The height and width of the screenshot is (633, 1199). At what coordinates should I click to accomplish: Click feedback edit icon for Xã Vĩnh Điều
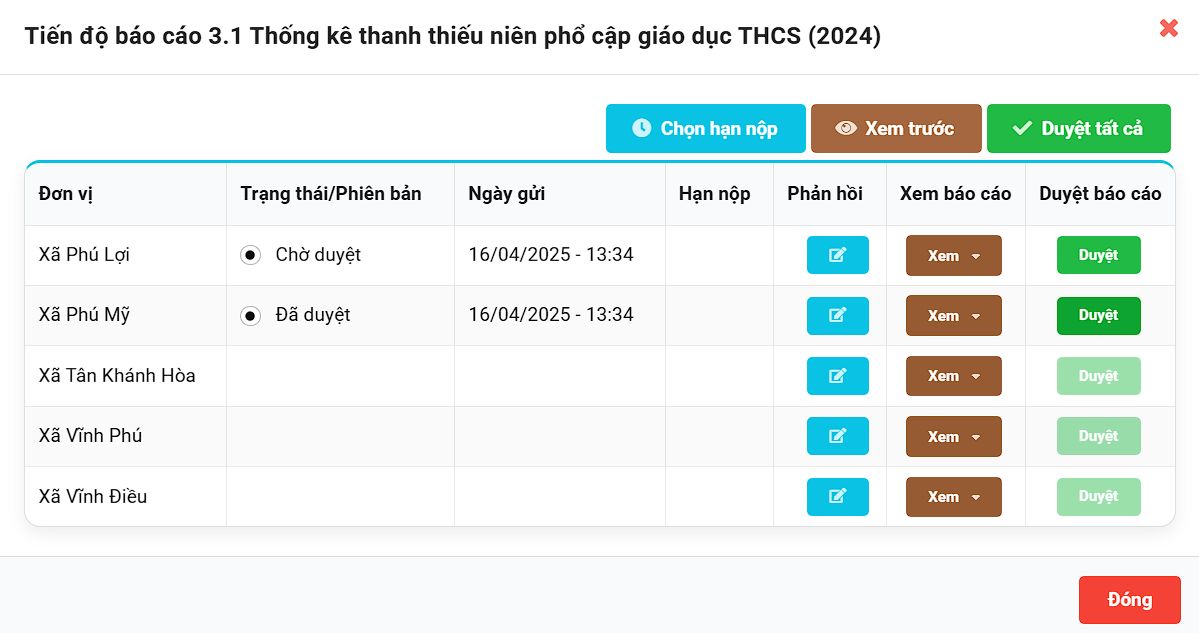coord(837,497)
